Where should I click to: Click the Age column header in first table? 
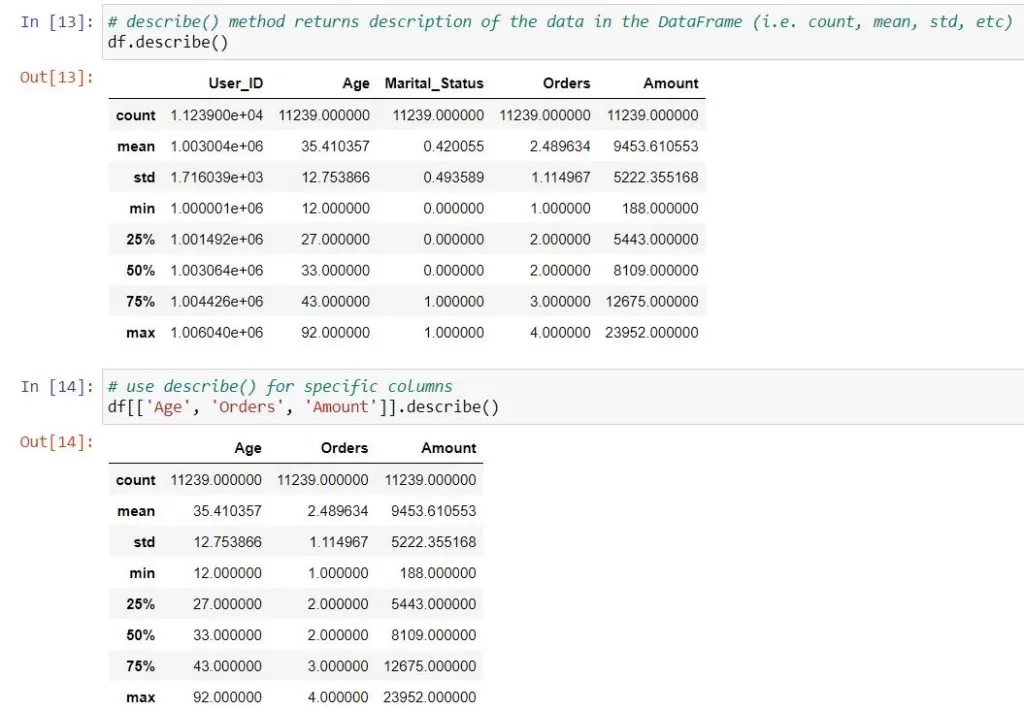pos(356,84)
